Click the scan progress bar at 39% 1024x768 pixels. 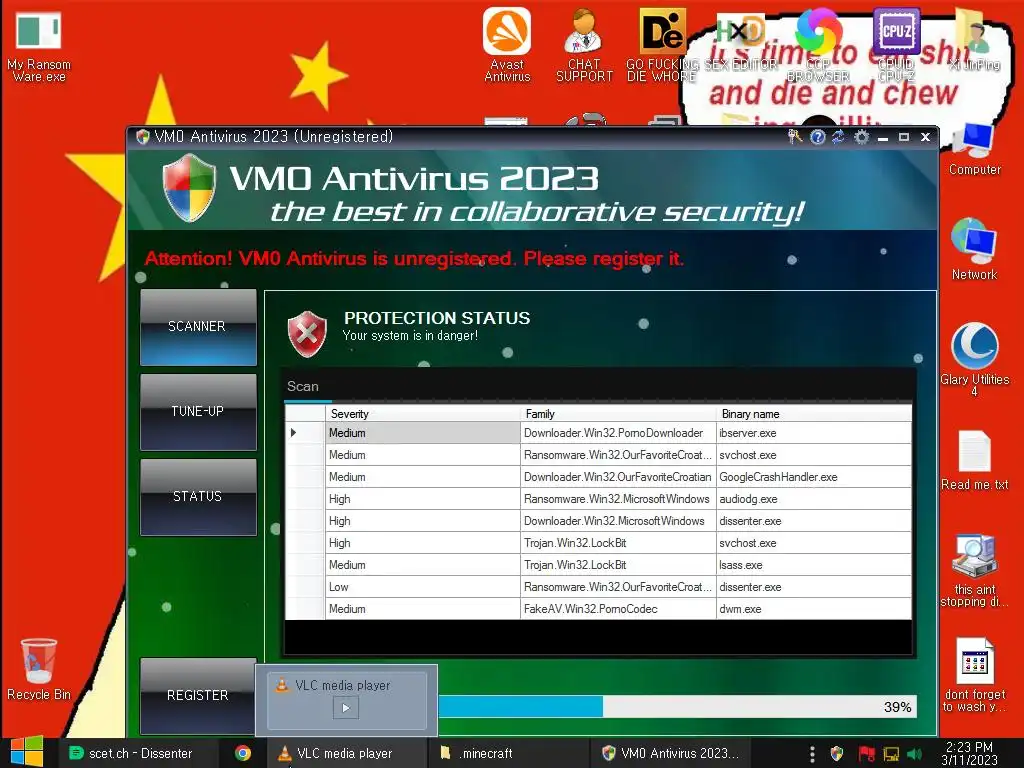pyautogui.click(x=677, y=707)
